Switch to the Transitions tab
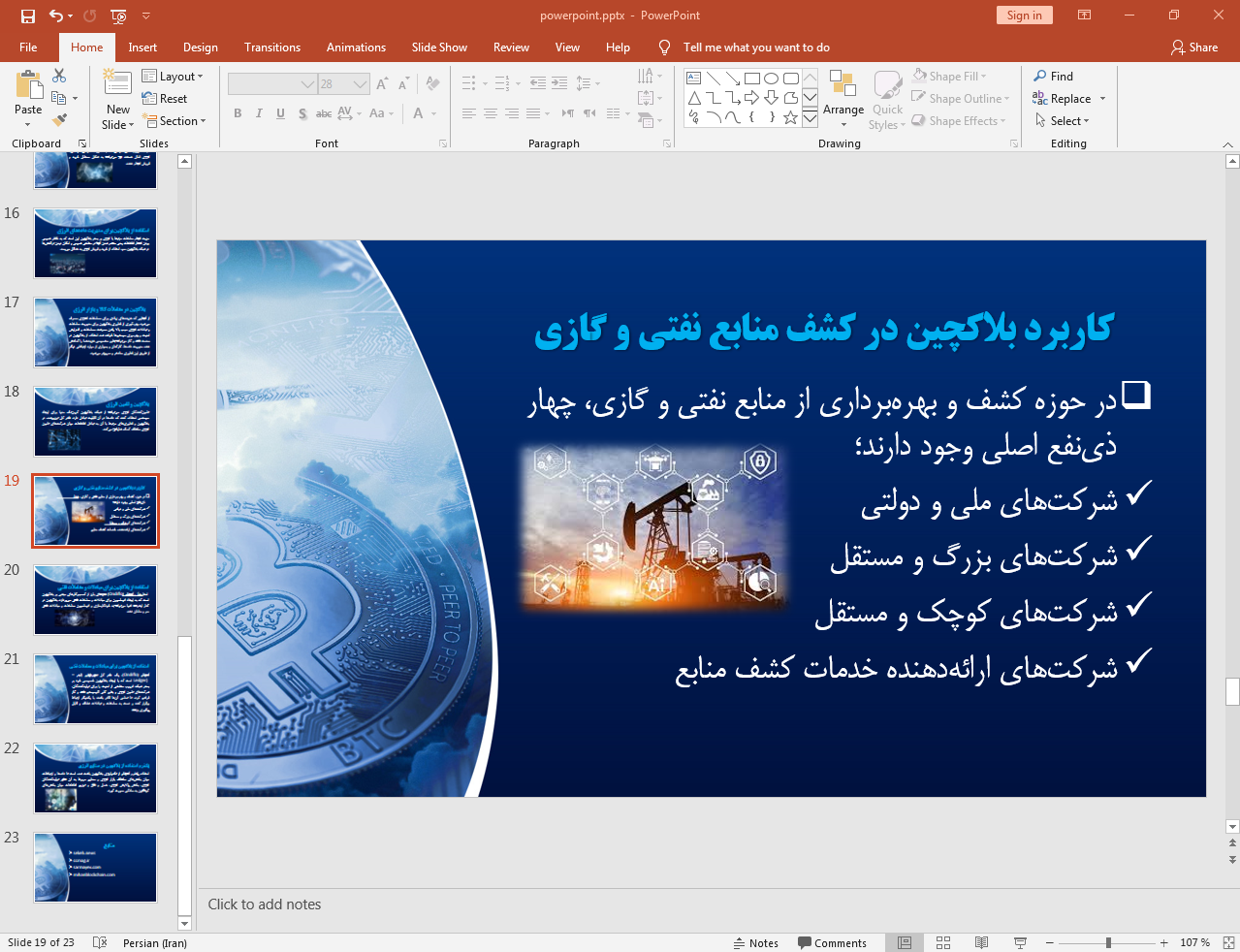Image resolution: width=1240 pixels, height=952 pixels. coord(272,48)
